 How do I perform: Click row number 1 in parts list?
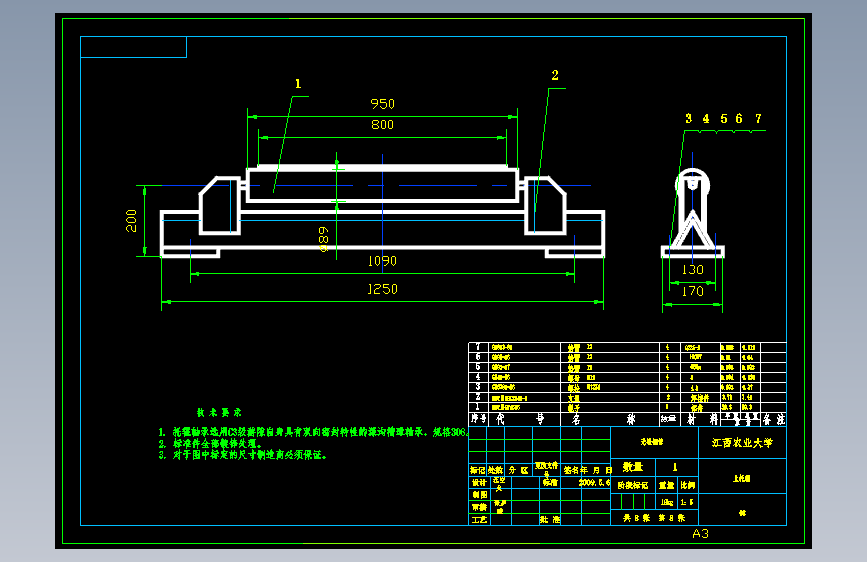[478, 407]
